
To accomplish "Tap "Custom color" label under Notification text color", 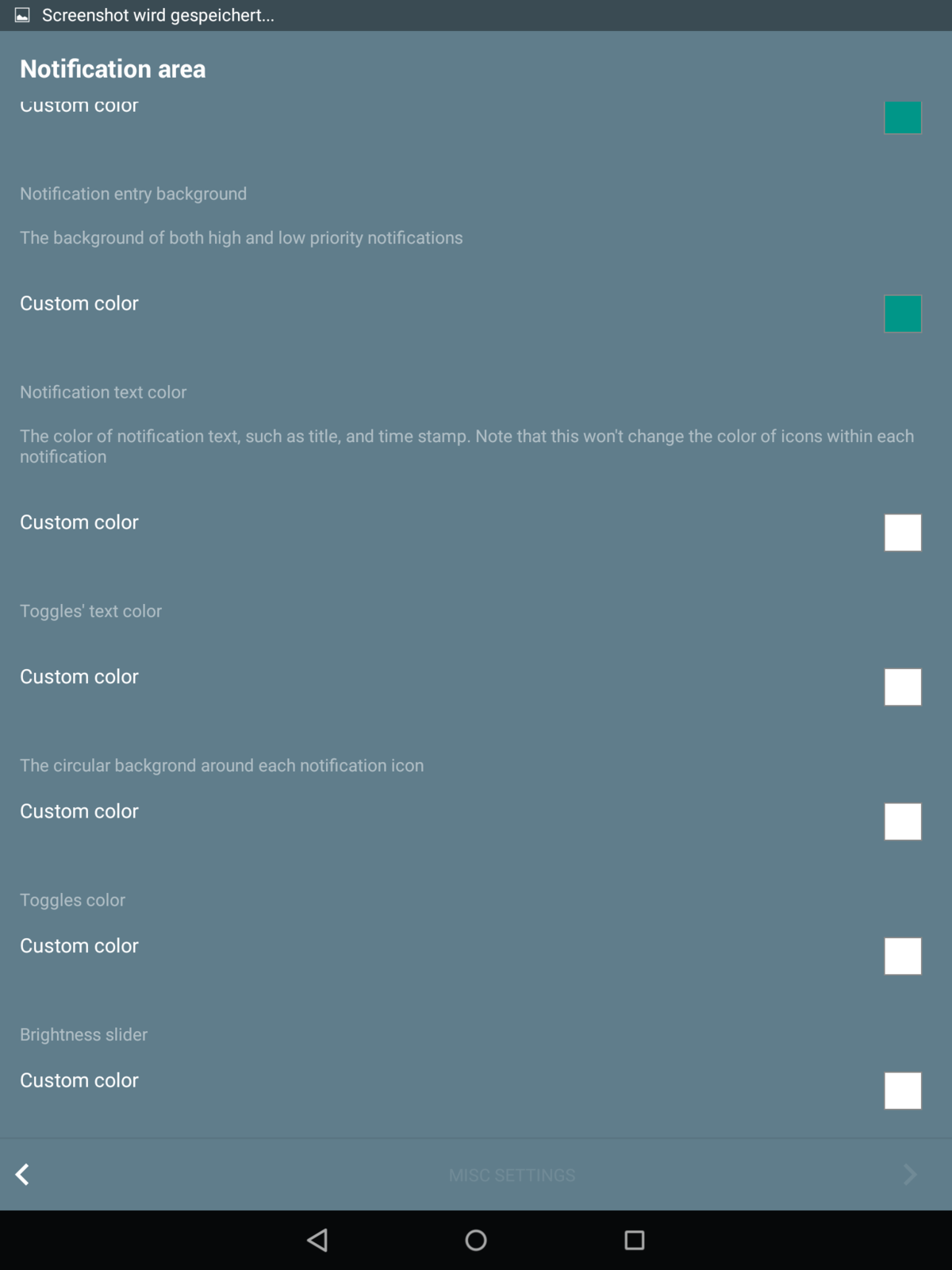I will 79,522.
